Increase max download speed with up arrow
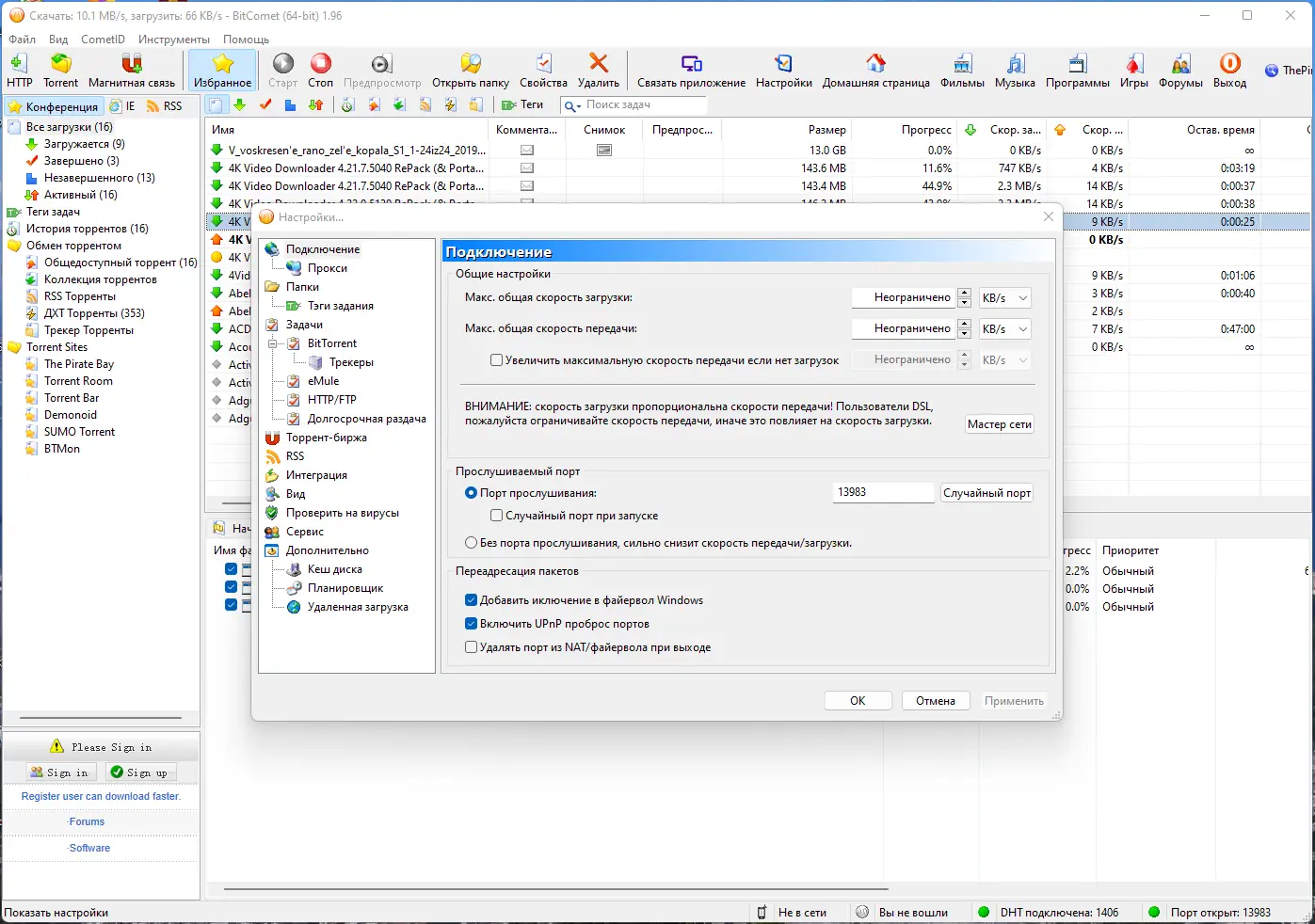 coord(964,293)
